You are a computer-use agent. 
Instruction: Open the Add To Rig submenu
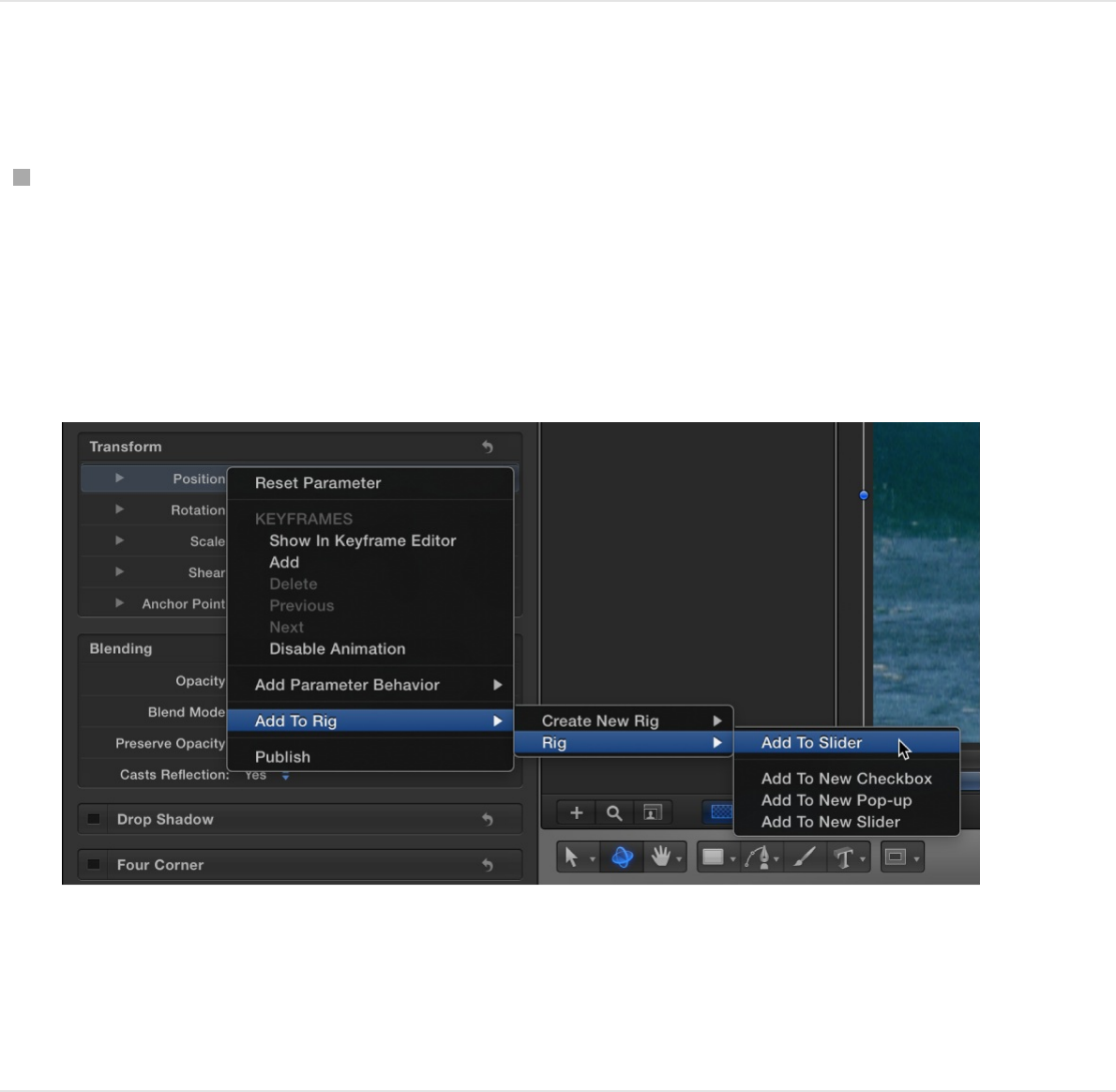370,721
